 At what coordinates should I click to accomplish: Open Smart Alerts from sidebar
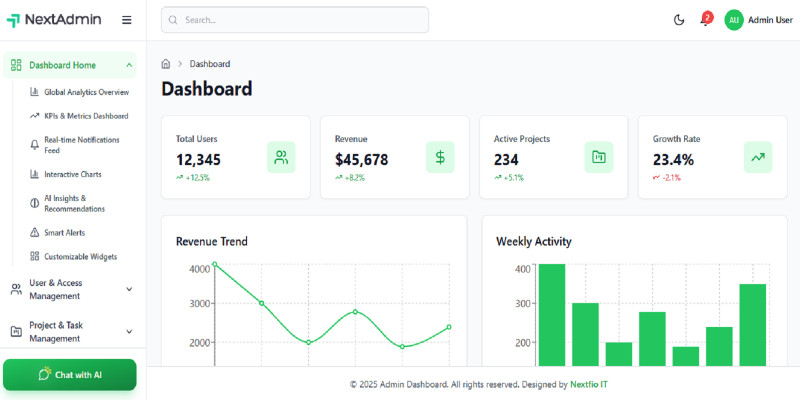(64, 232)
